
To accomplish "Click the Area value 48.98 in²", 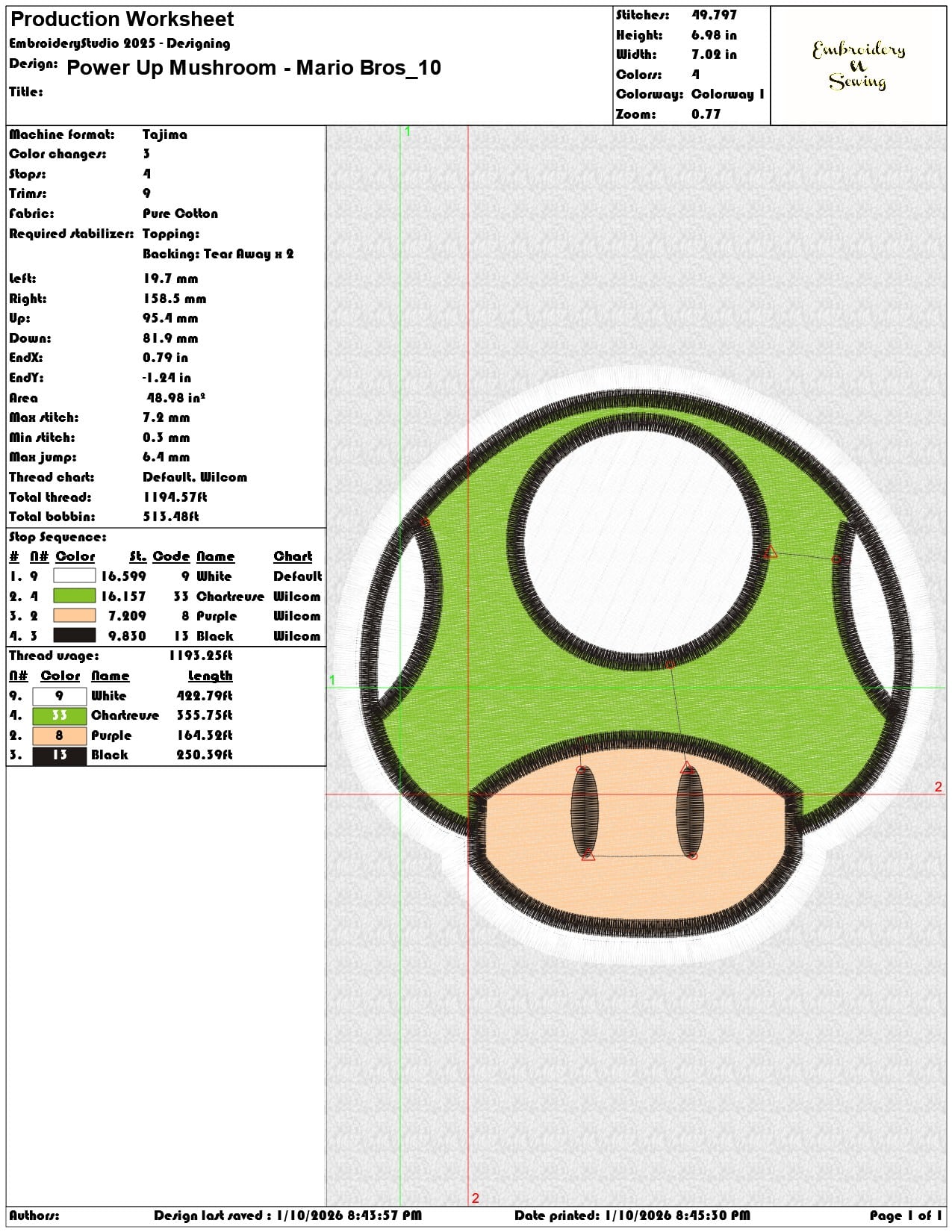I will click(x=176, y=398).
